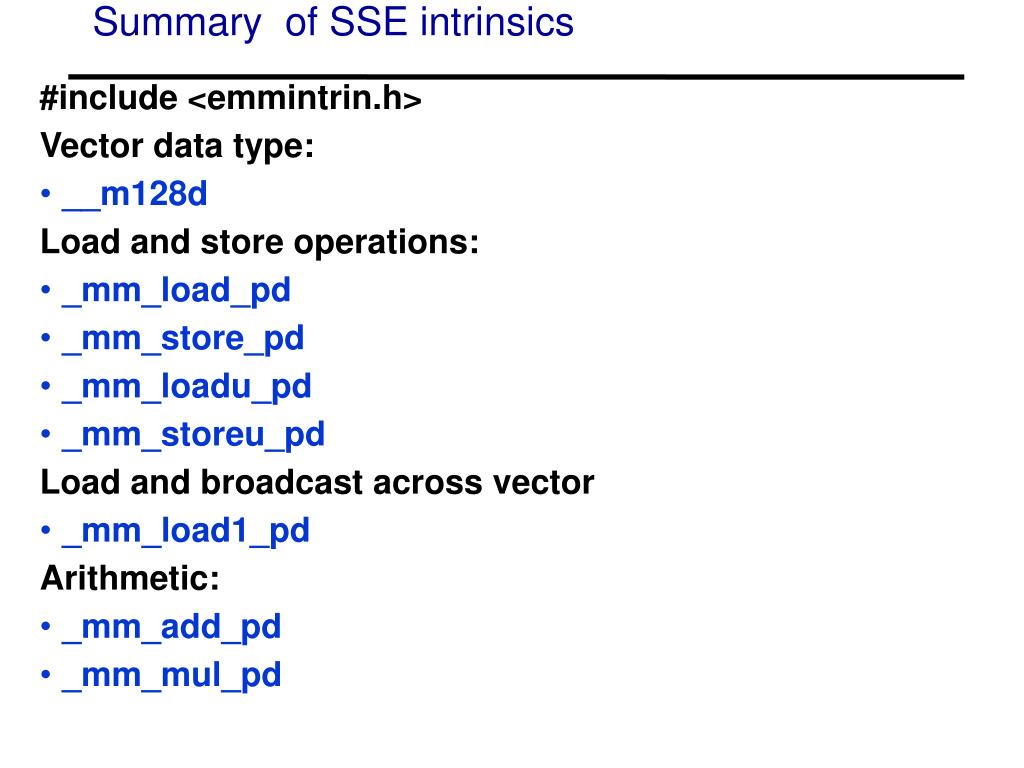Click the 'Load and store operations:' heading
Screen dimensions: 1024x768
point(260,242)
